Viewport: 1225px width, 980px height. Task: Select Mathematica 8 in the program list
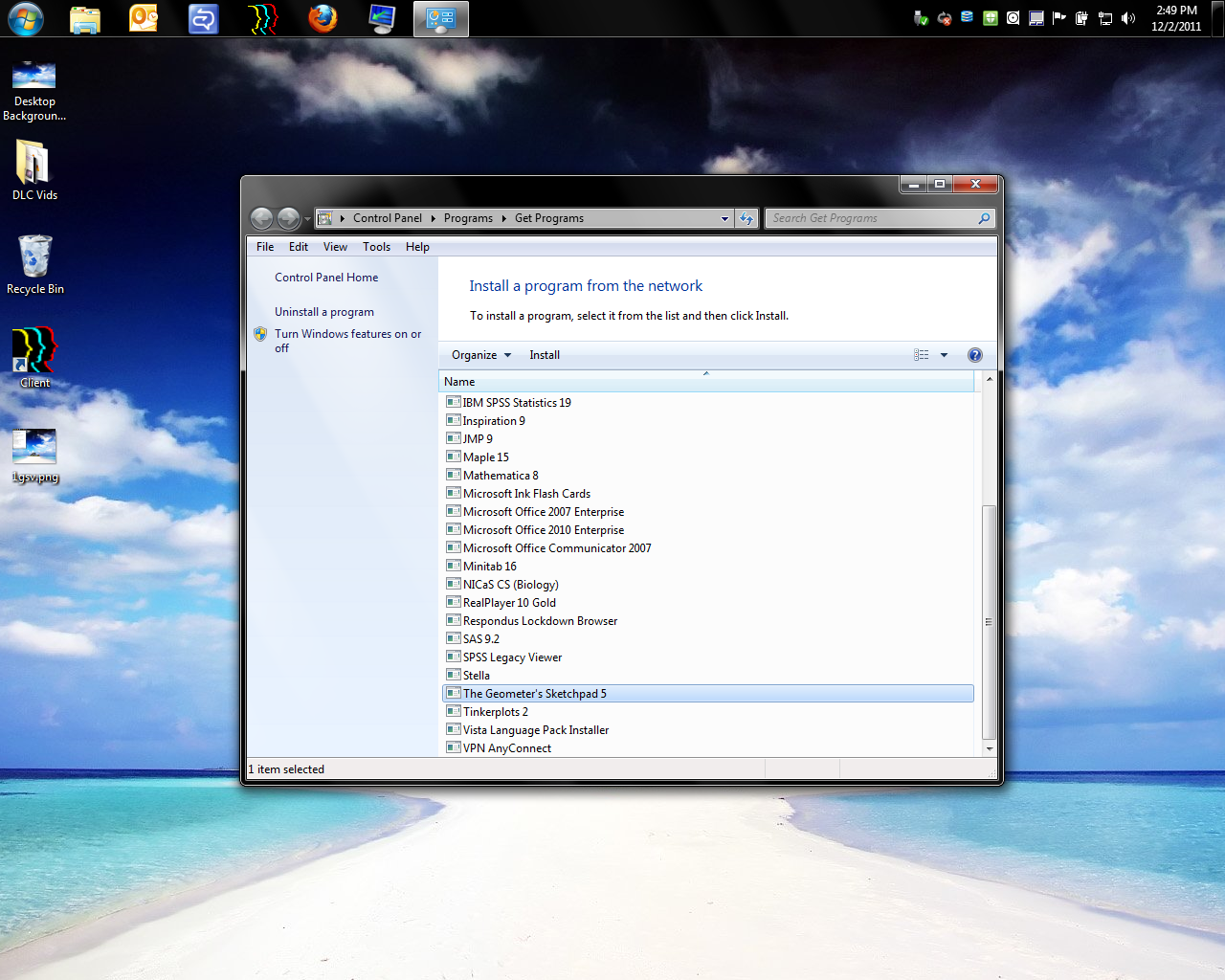[501, 476]
